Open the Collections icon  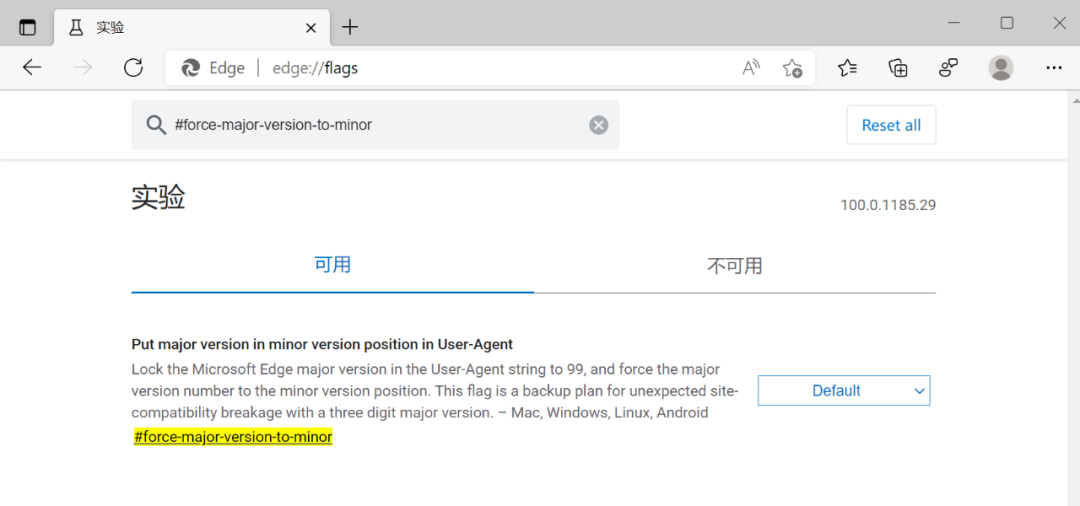pos(898,67)
